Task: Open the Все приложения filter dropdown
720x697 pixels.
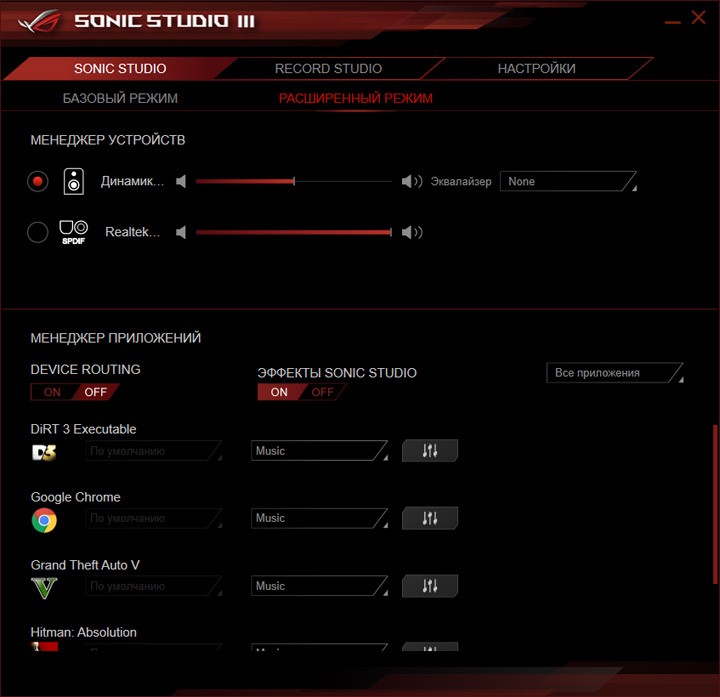Action: (615, 373)
